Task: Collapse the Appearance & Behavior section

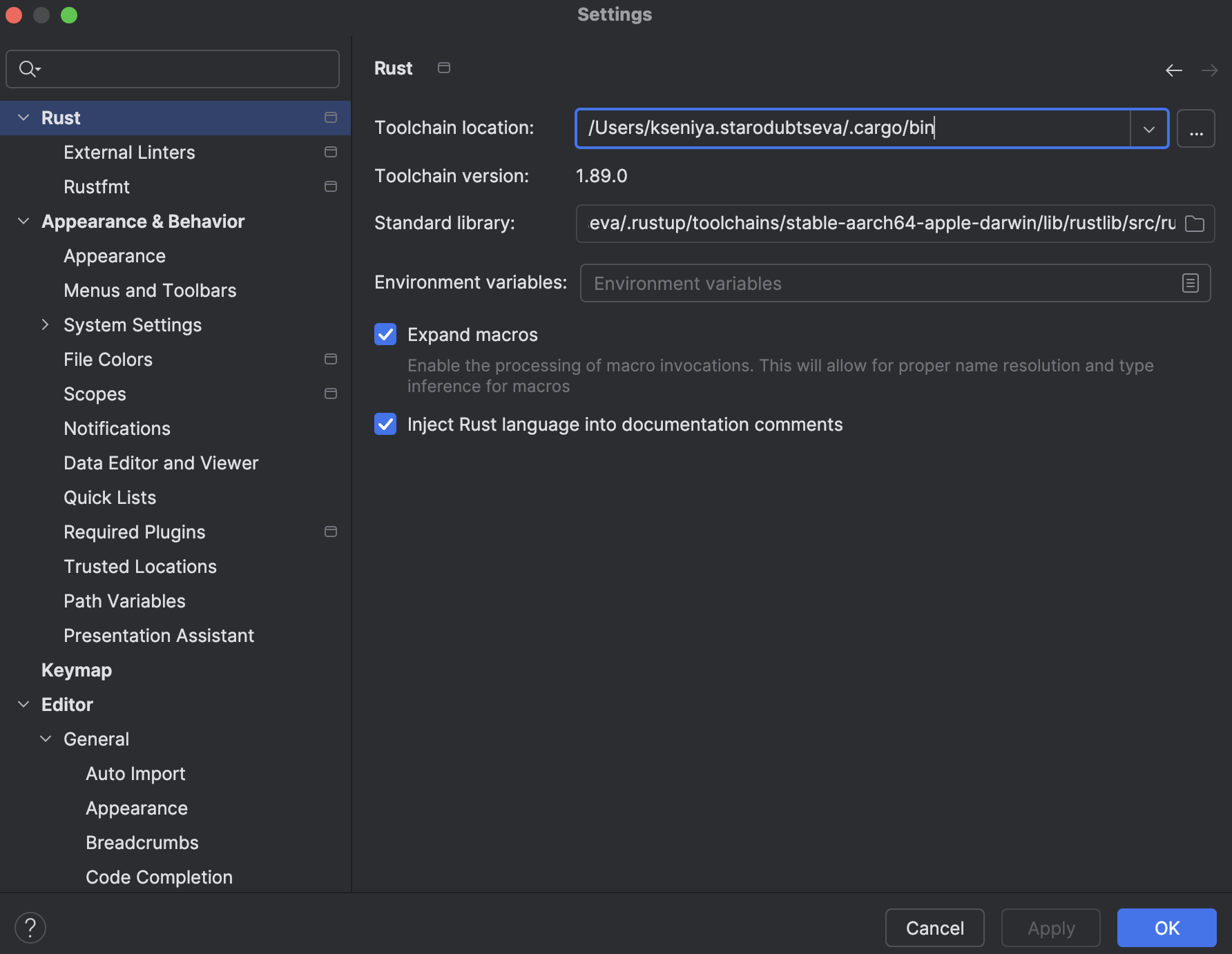Action: (x=23, y=221)
